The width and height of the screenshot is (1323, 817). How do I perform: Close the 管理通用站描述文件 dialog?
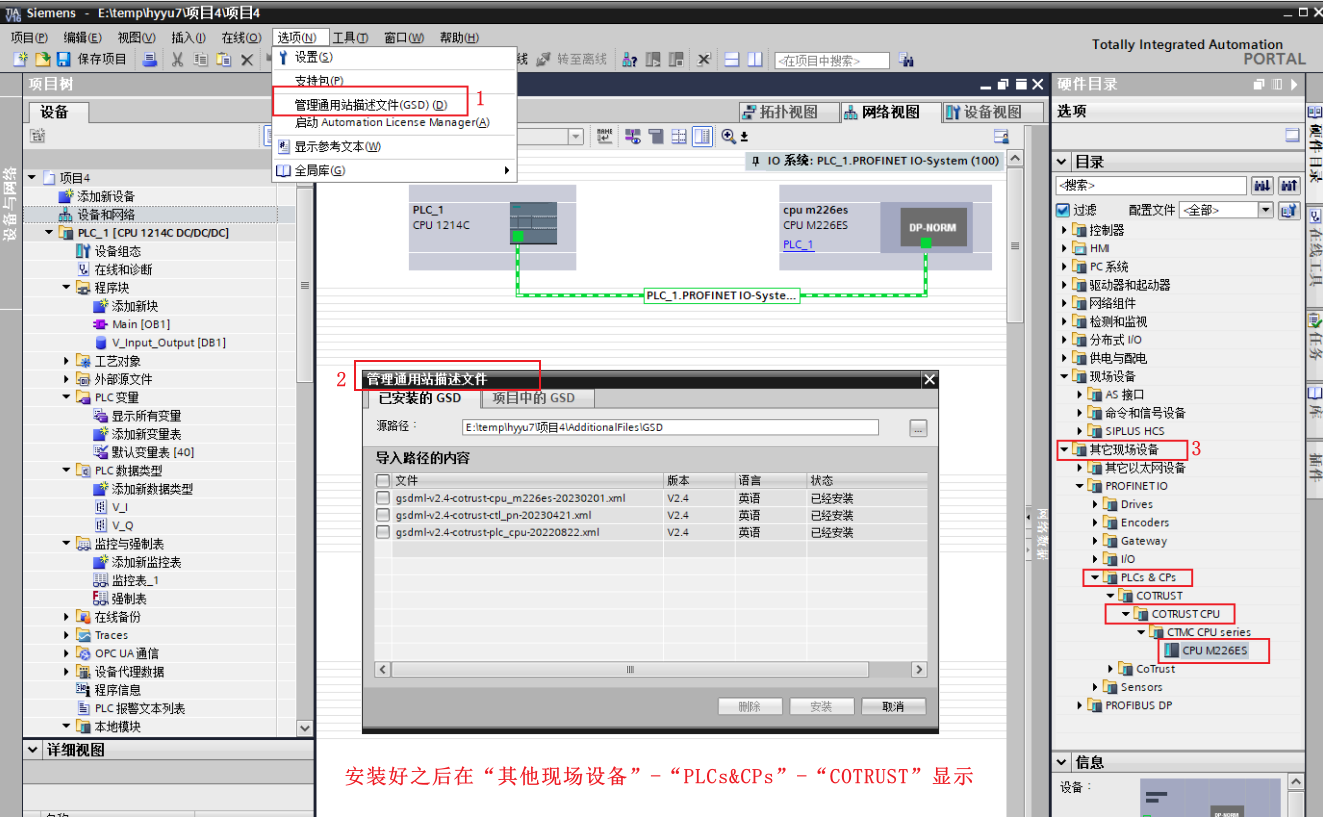929,379
